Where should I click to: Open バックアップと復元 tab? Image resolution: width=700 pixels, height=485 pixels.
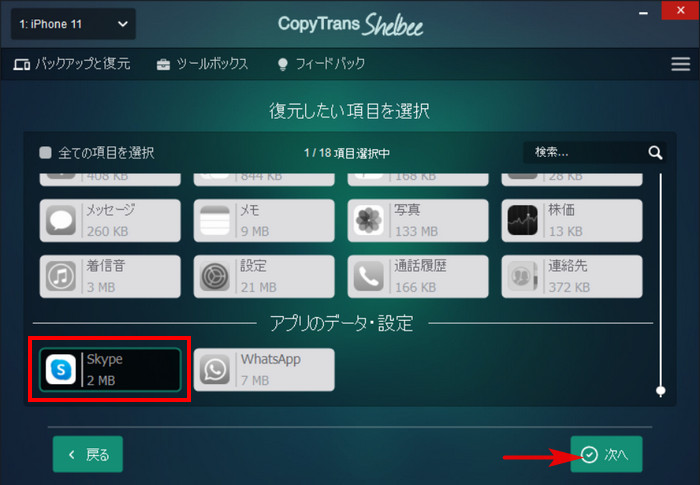click(x=72, y=64)
